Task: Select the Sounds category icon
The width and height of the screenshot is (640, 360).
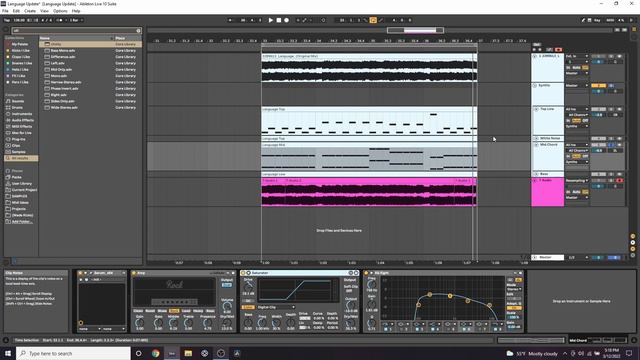Action: [8, 101]
